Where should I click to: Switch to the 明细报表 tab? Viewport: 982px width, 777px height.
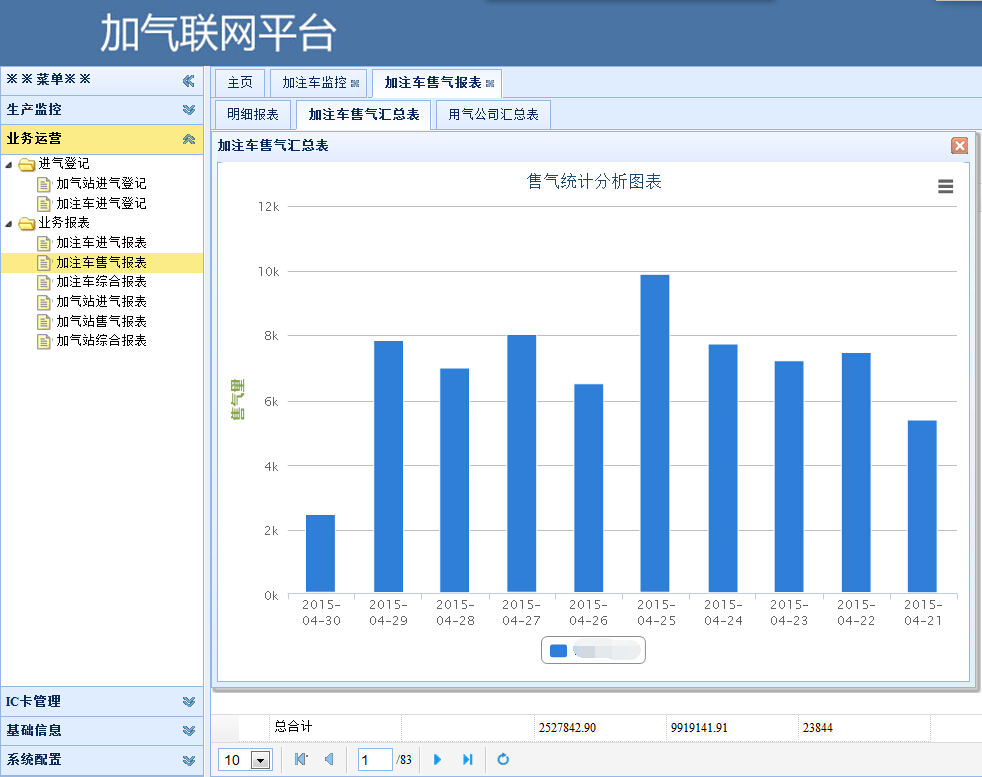(x=253, y=115)
